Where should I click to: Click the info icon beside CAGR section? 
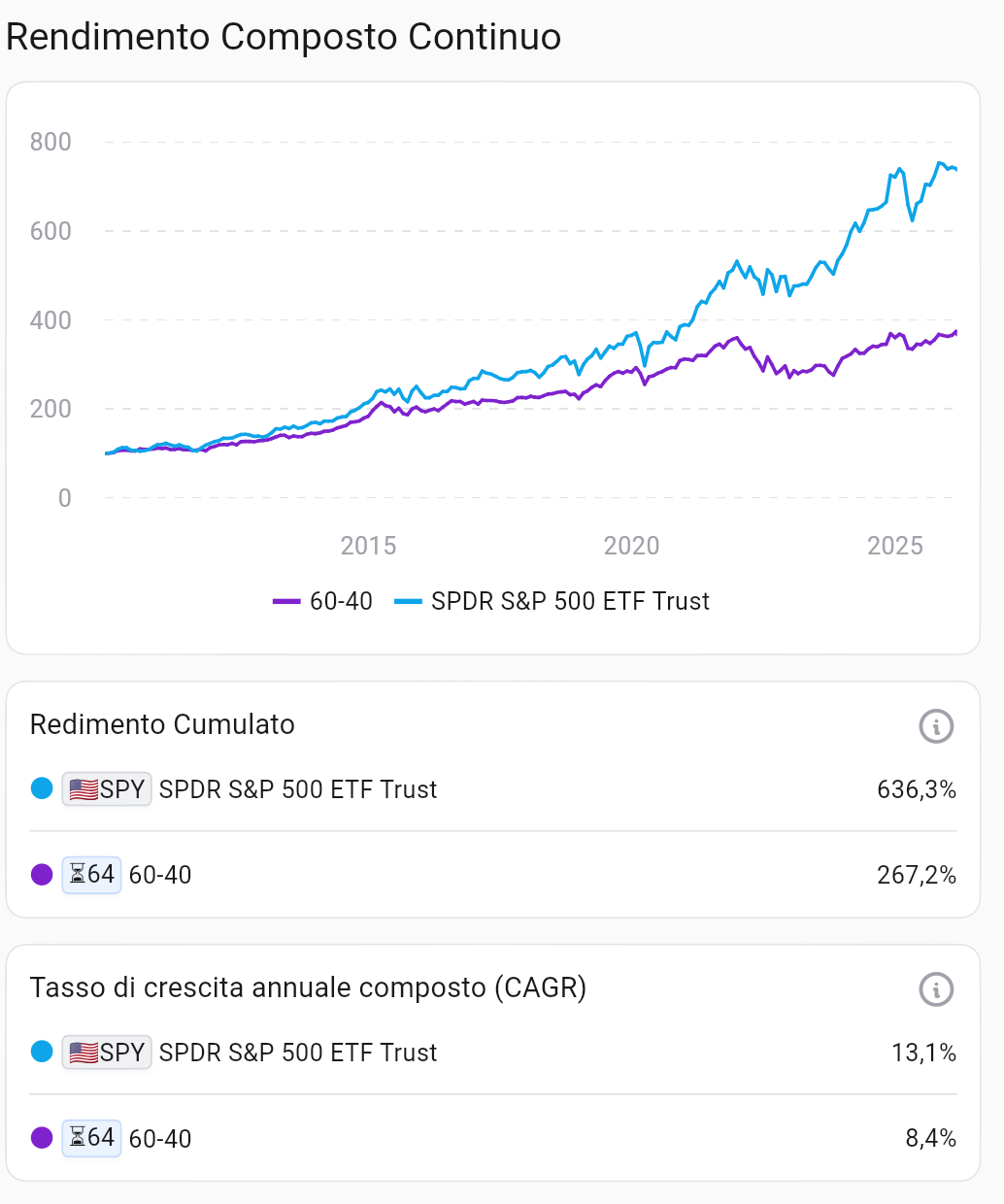click(x=935, y=989)
